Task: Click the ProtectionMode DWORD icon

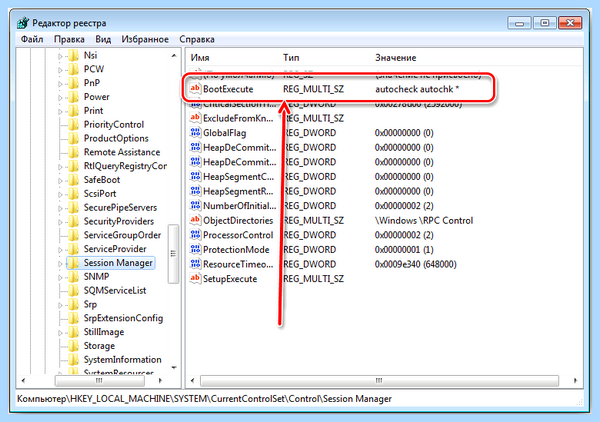Action: [x=195, y=249]
